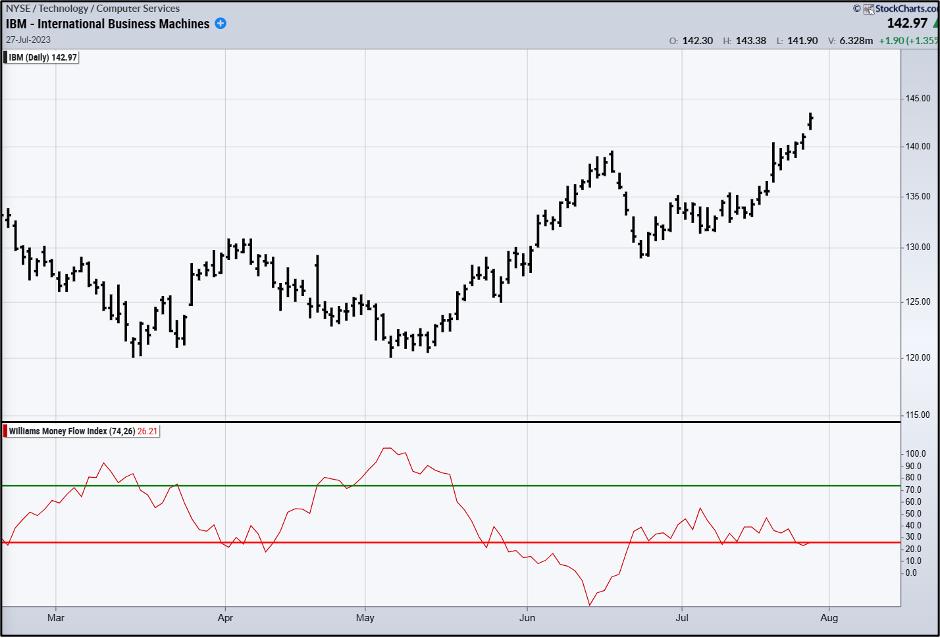Select the IBM (Daily) 142.97 legend label

(42, 58)
